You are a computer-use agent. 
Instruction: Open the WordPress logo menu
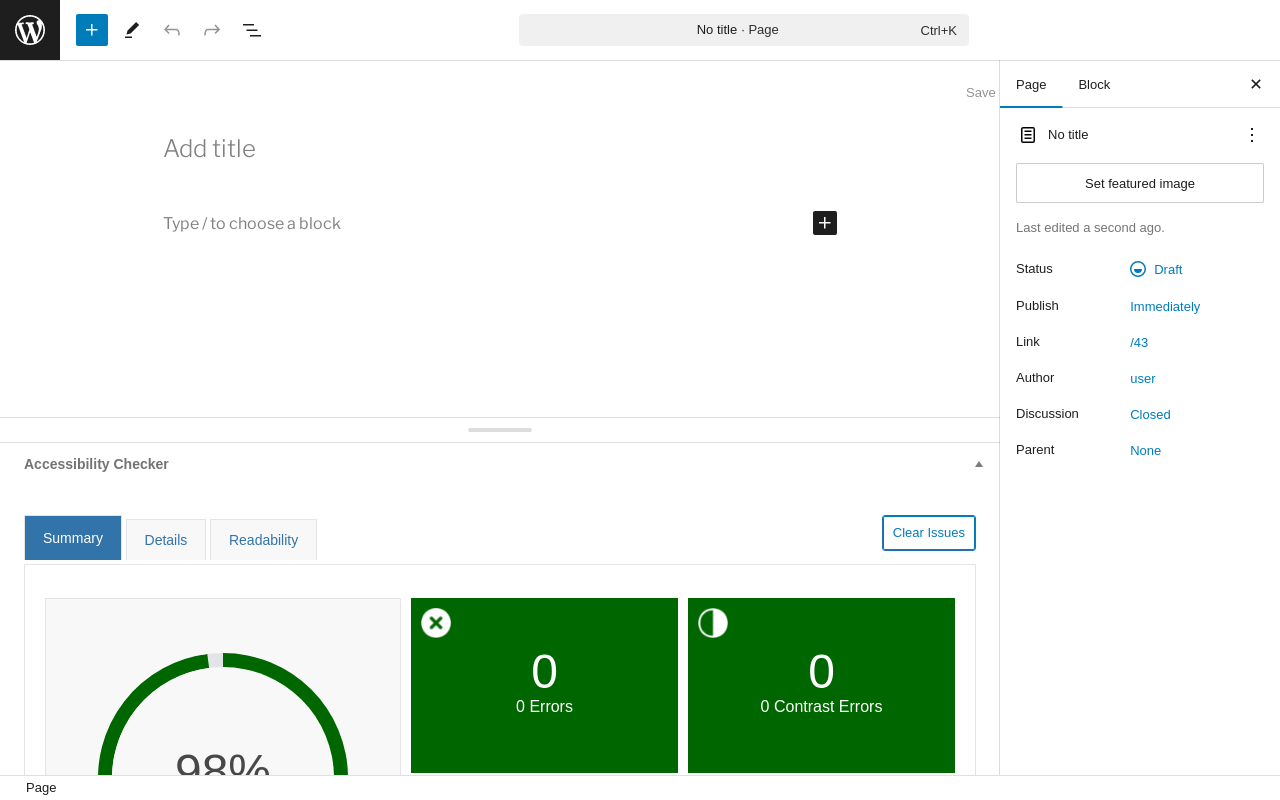click(30, 30)
